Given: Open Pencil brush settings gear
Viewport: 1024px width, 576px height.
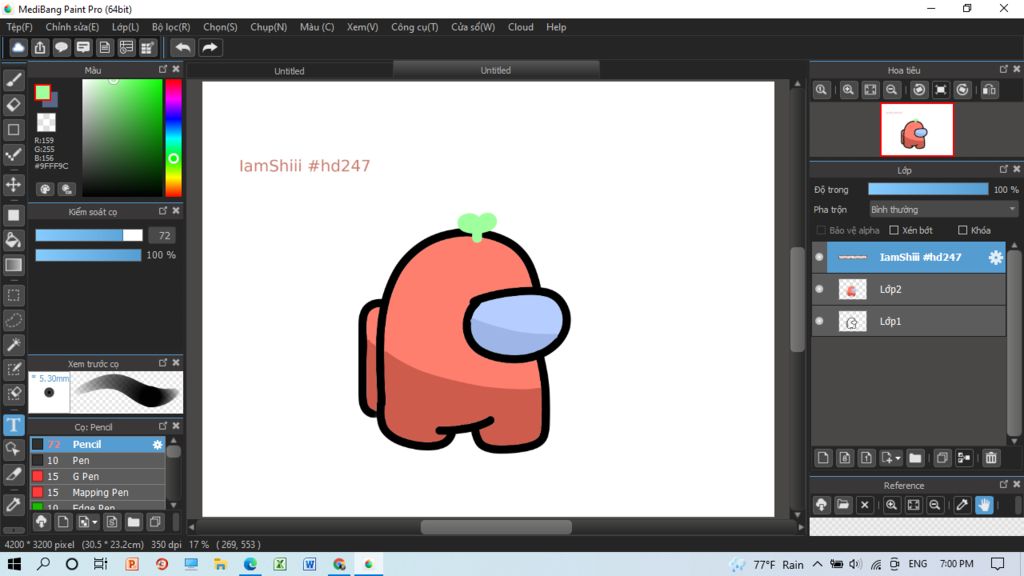Looking at the screenshot, I should pyautogui.click(x=157, y=445).
